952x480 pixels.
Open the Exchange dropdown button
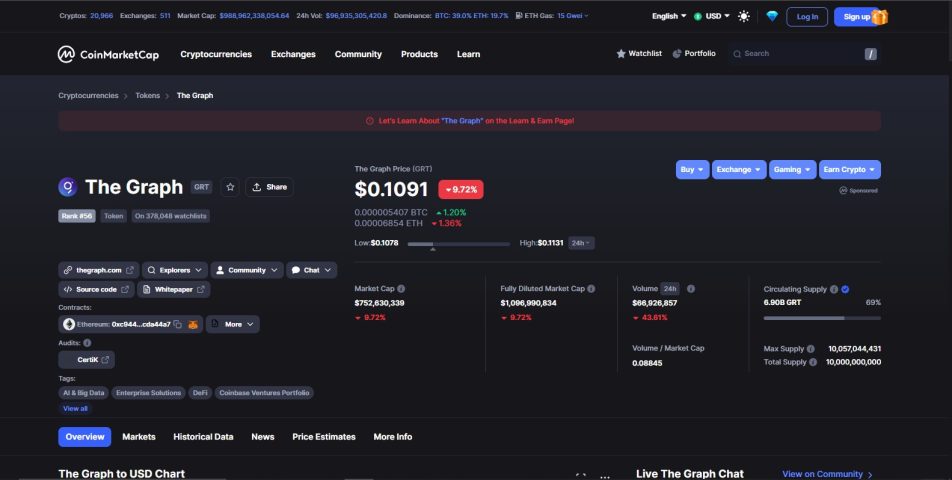[739, 170]
